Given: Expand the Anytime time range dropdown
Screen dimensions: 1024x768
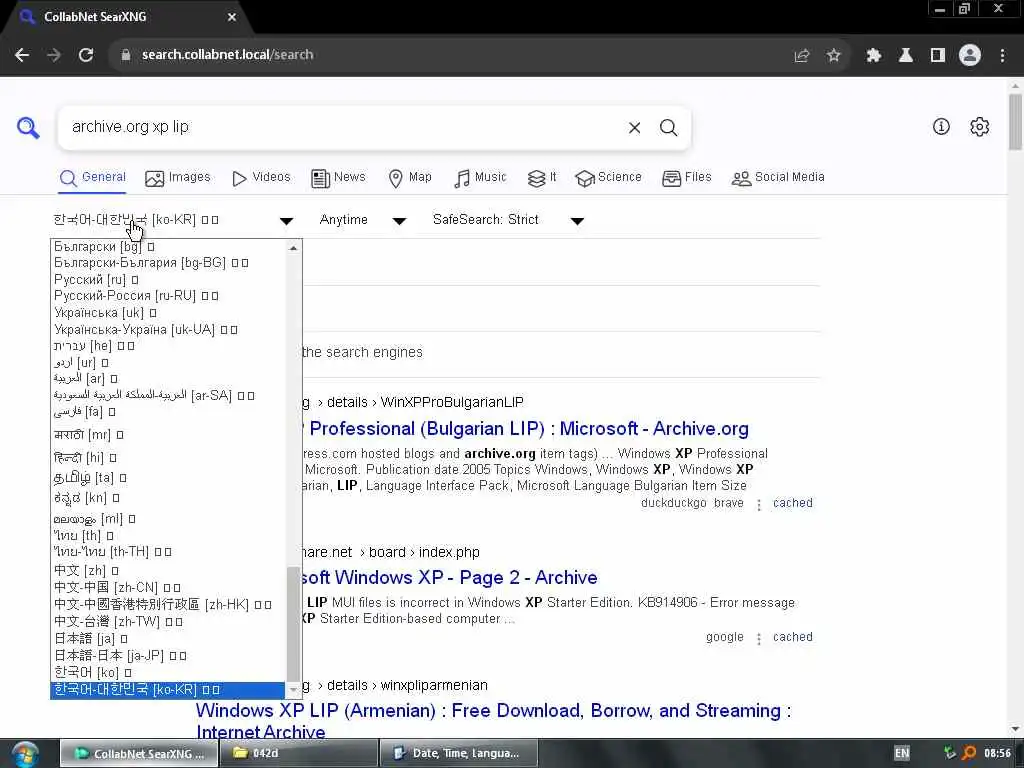Looking at the screenshot, I should 362,220.
